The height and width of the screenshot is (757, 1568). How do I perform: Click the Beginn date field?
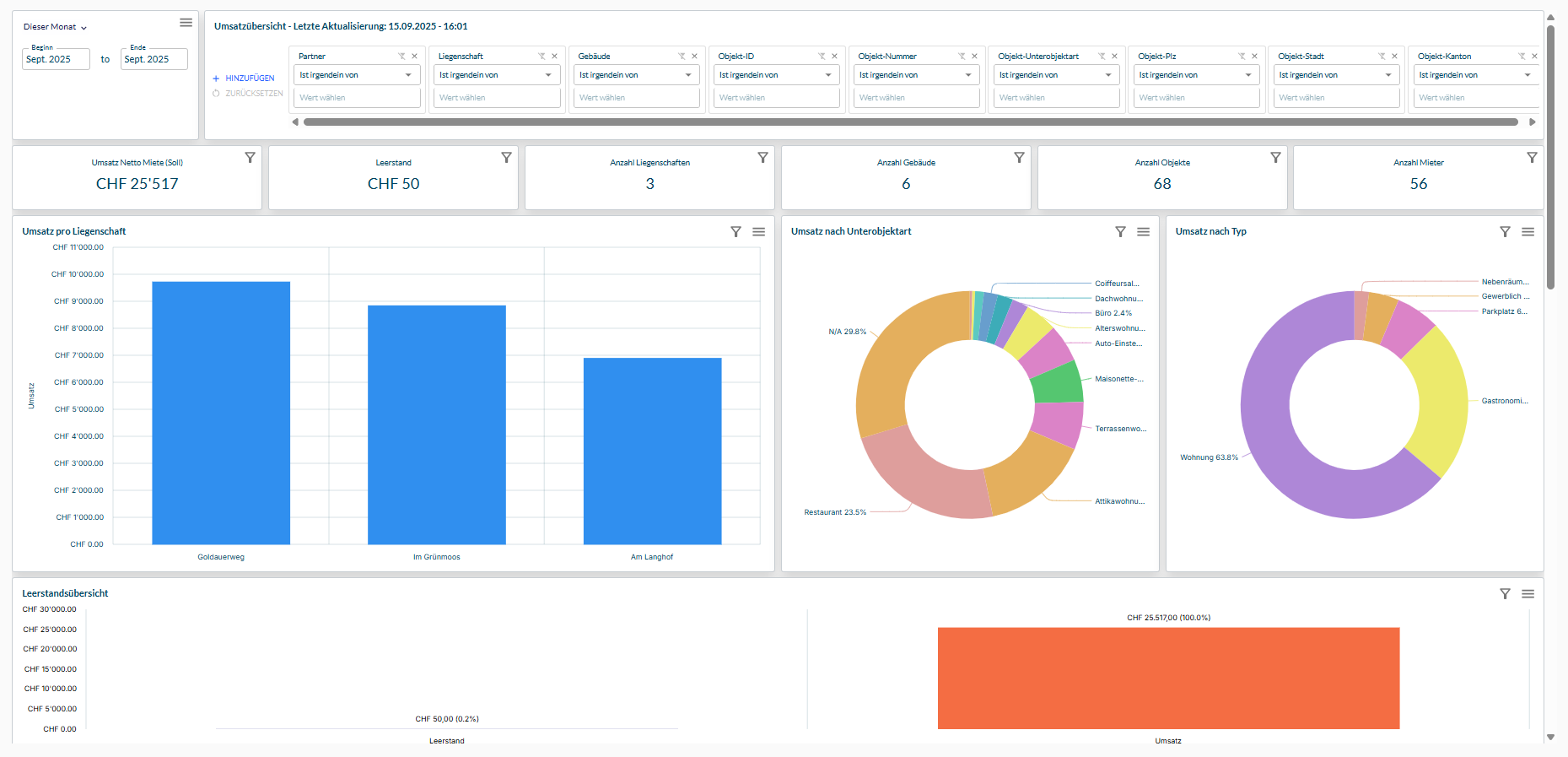tap(56, 59)
